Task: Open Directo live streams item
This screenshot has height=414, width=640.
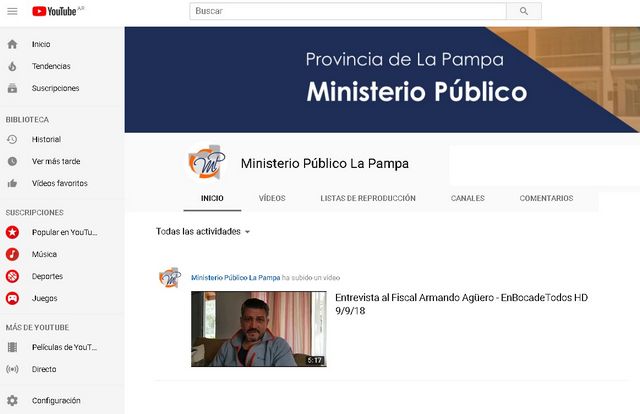Action: click(44, 369)
